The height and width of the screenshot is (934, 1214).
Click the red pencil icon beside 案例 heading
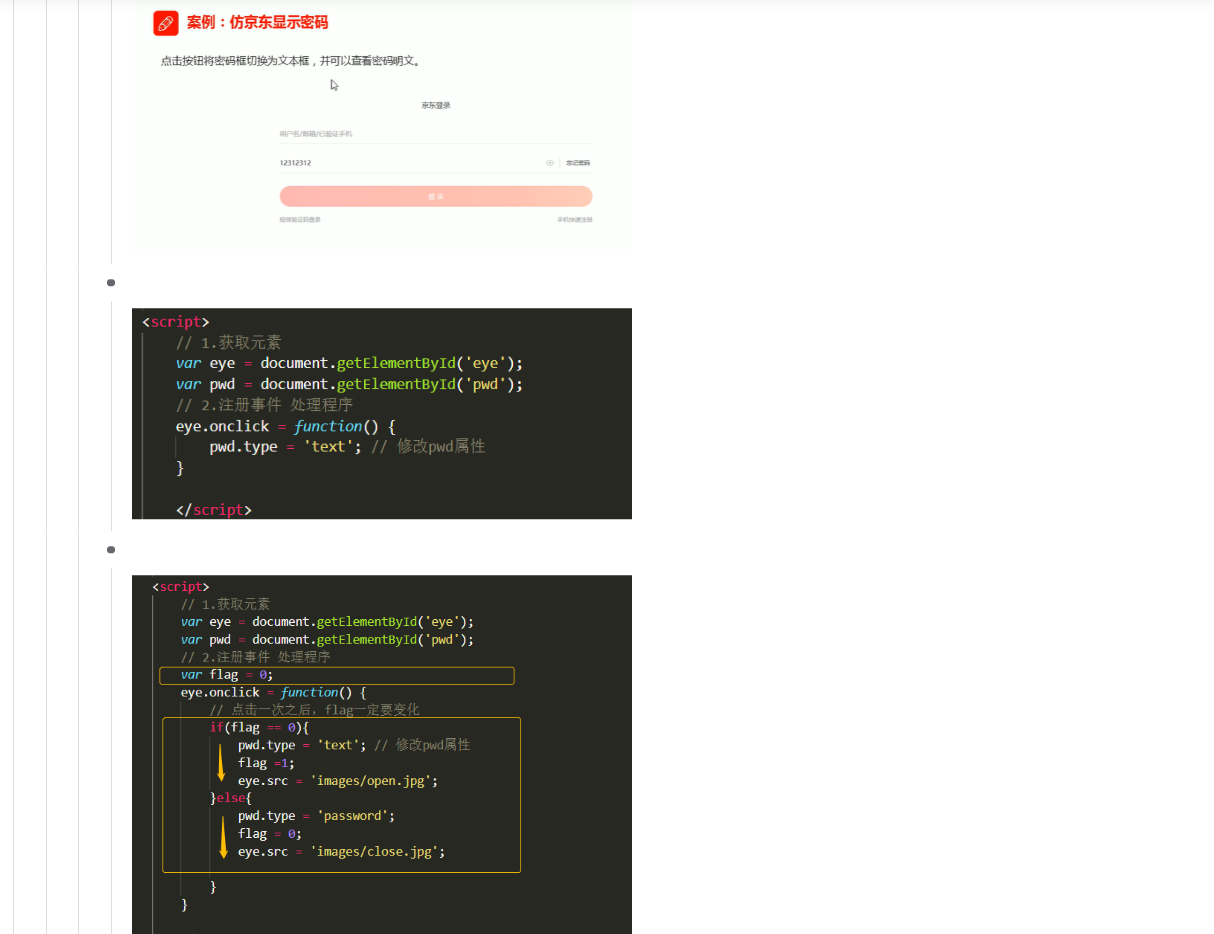pos(165,22)
